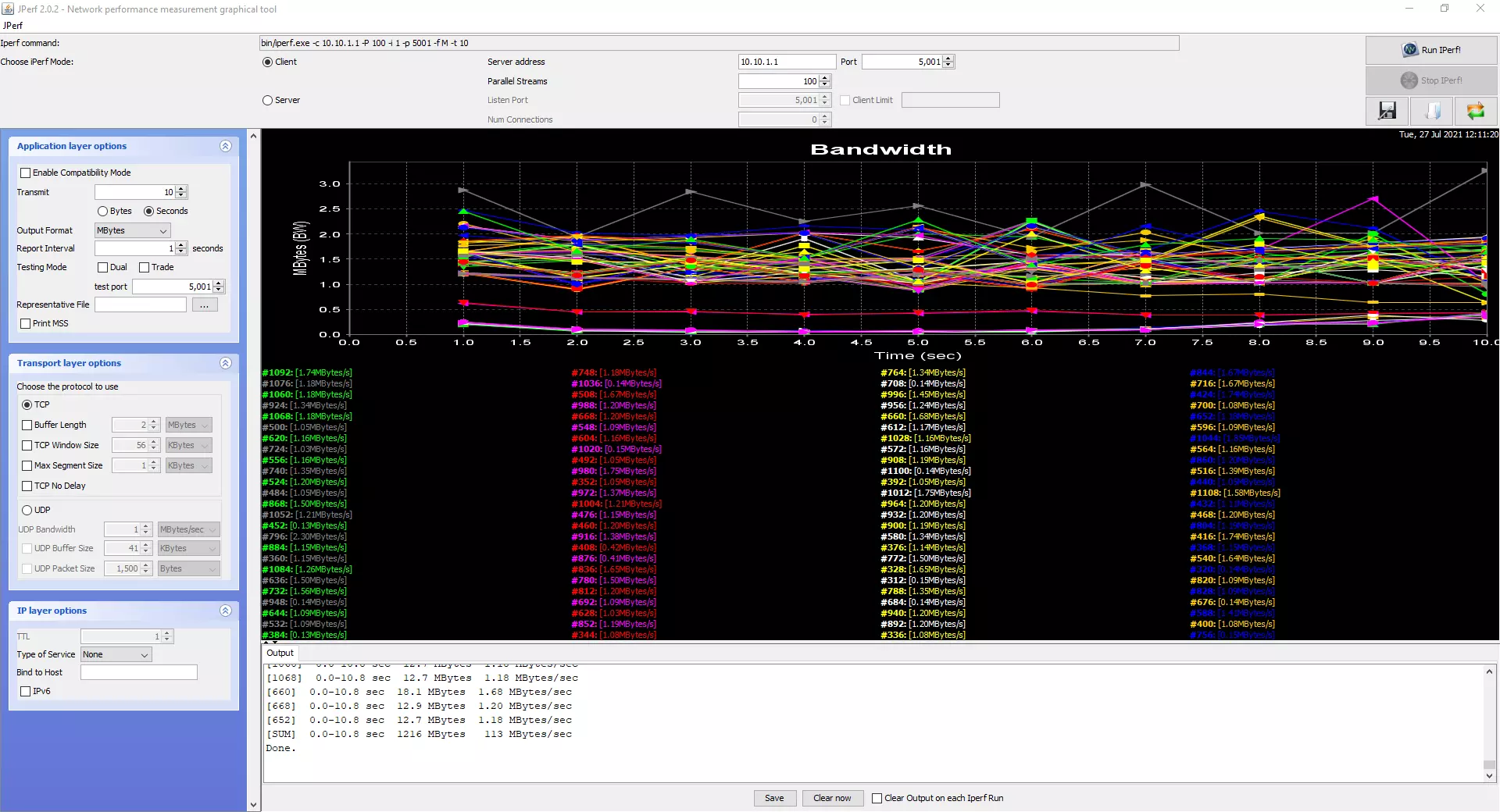Enable Compatibility Mode checkbox
Image resolution: width=1500 pixels, height=812 pixels.
click(26, 173)
